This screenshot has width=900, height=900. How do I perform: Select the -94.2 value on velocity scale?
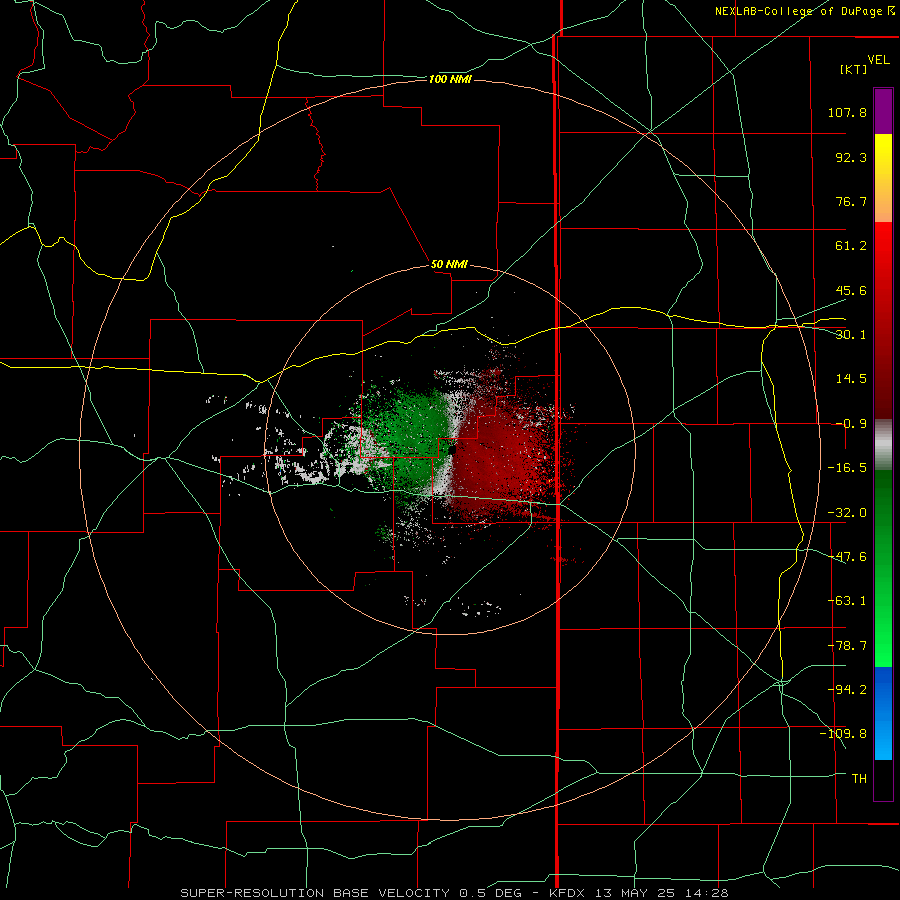click(x=847, y=689)
